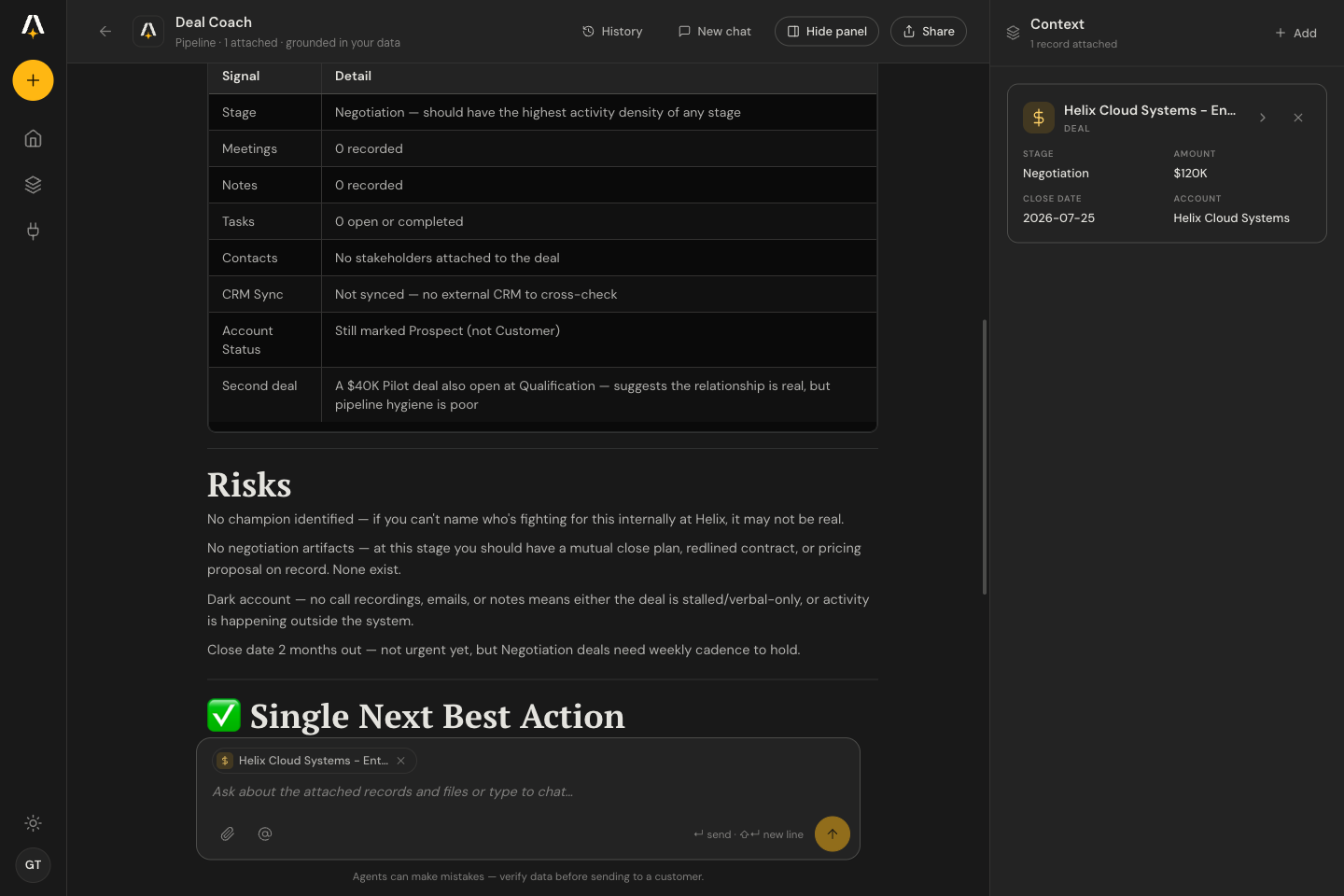
Task: Expand the Helix Cloud Systems deal chevron
Action: click(x=1263, y=118)
